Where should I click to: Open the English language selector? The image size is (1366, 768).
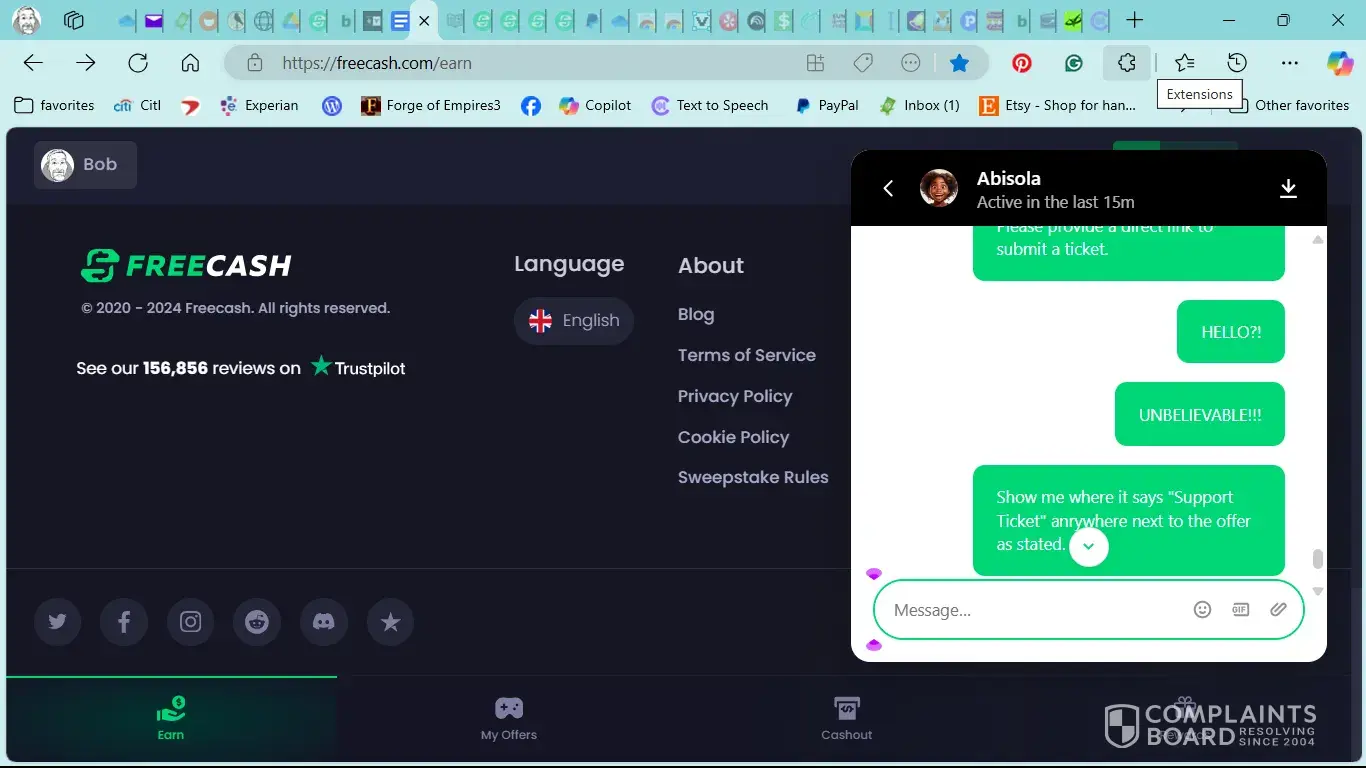click(574, 321)
